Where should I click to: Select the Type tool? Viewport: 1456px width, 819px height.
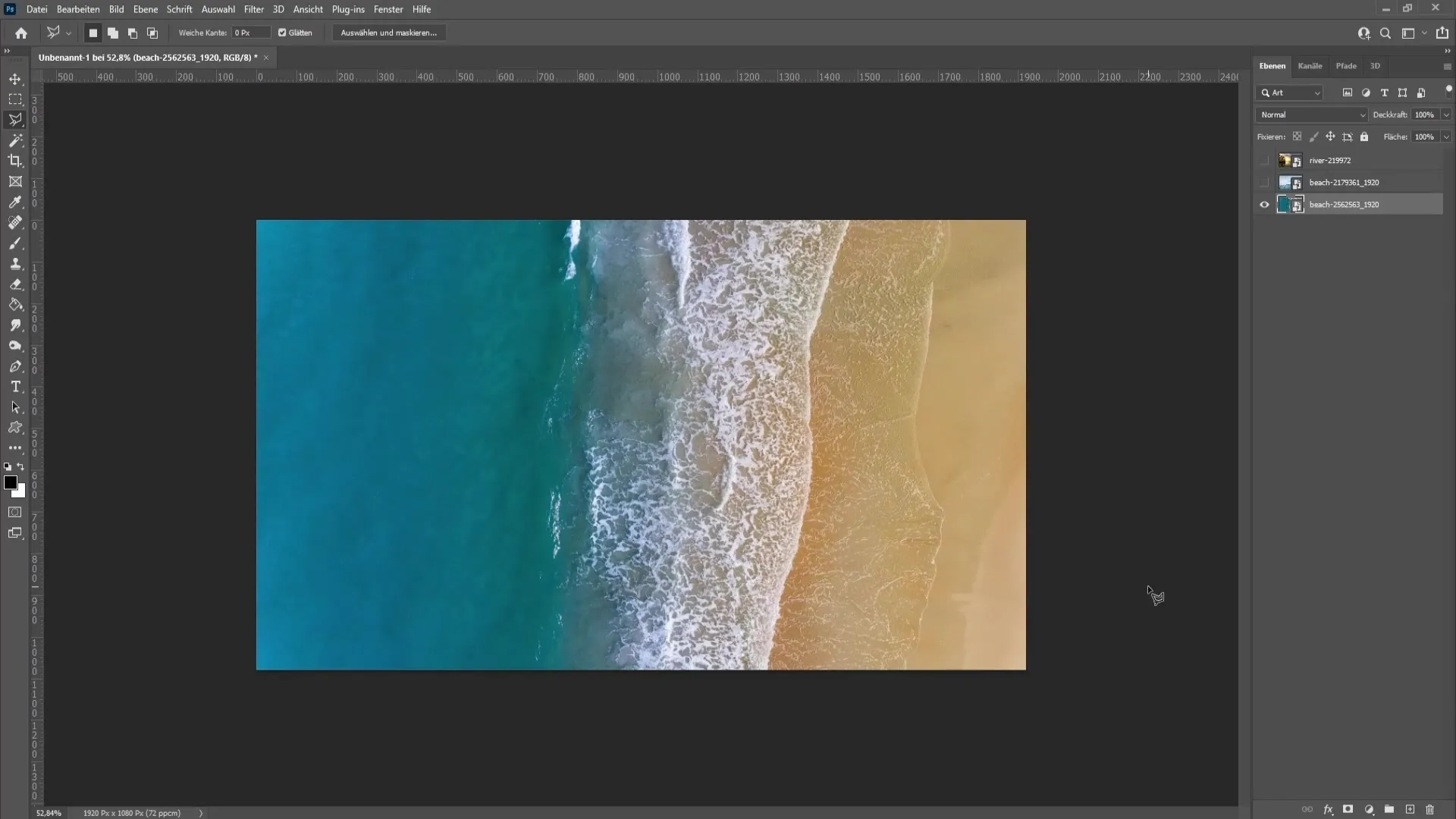[15, 387]
